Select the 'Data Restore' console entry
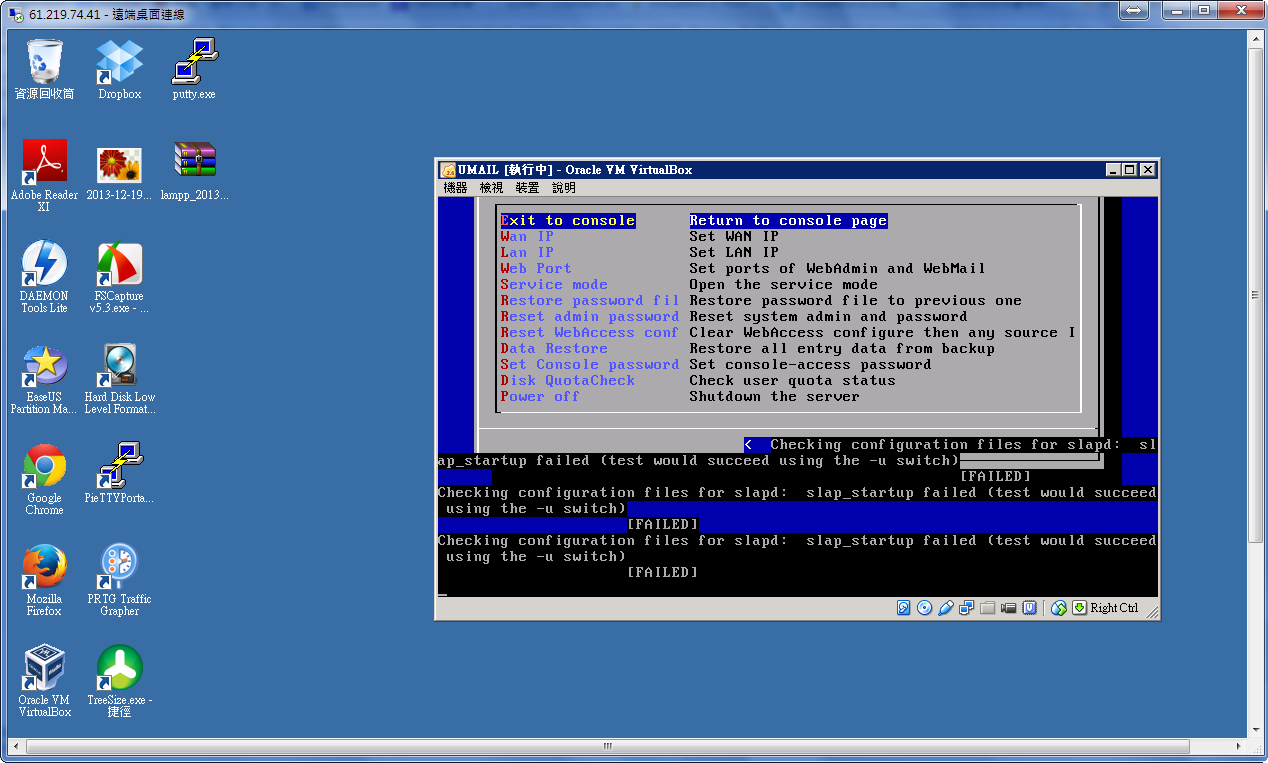1268x763 pixels. [554, 349]
